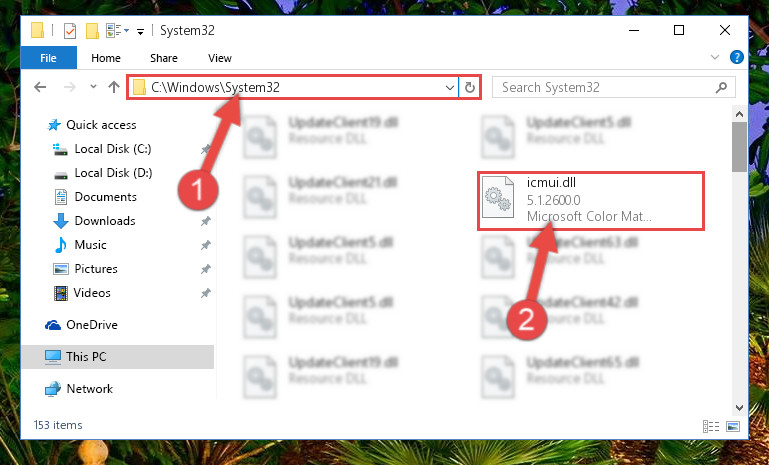Open the Help question mark icon
This screenshot has width=769, height=465.
point(737,57)
